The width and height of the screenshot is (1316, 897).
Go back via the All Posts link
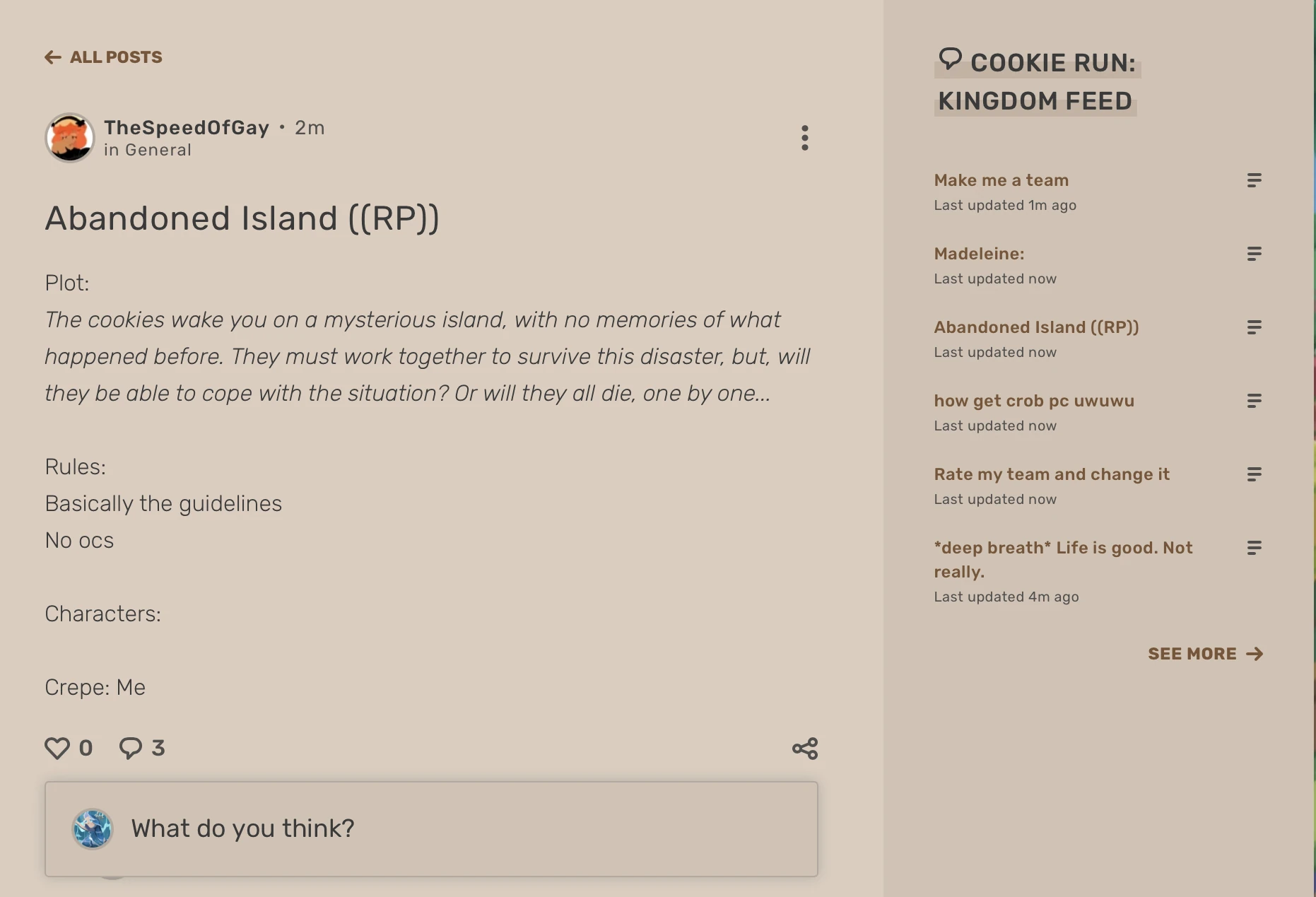pyautogui.click(x=116, y=57)
